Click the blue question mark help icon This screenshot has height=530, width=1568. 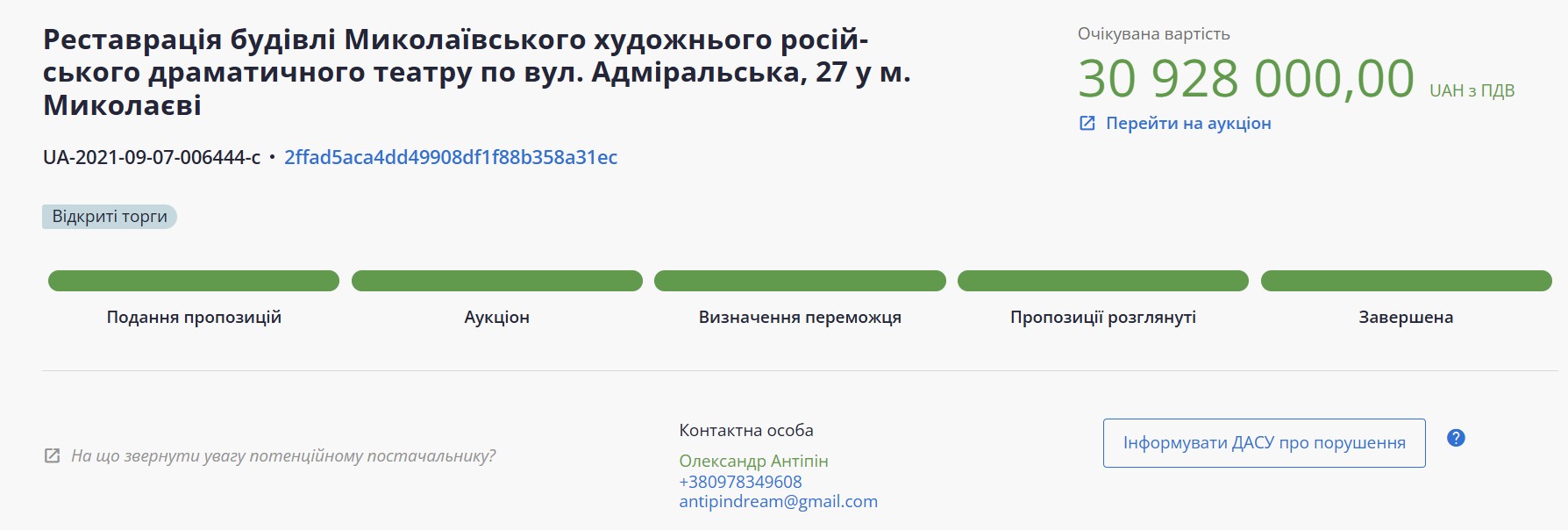coord(1456,438)
